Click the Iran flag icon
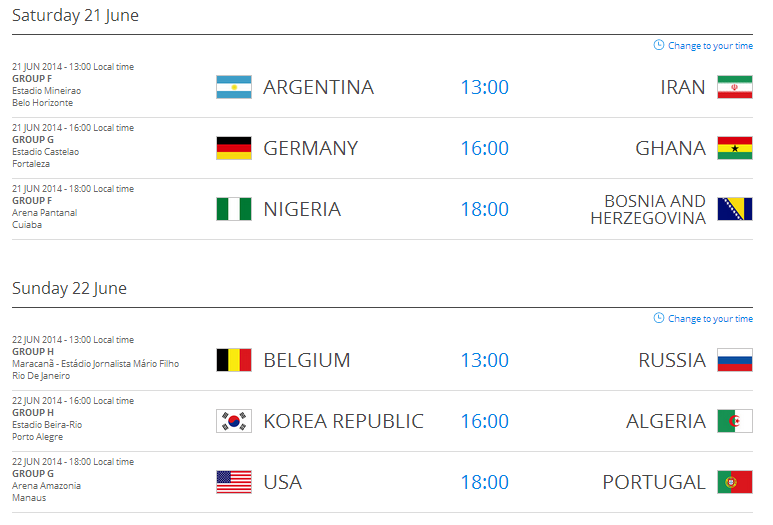The height and width of the screenshot is (525, 773). [735, 87]
